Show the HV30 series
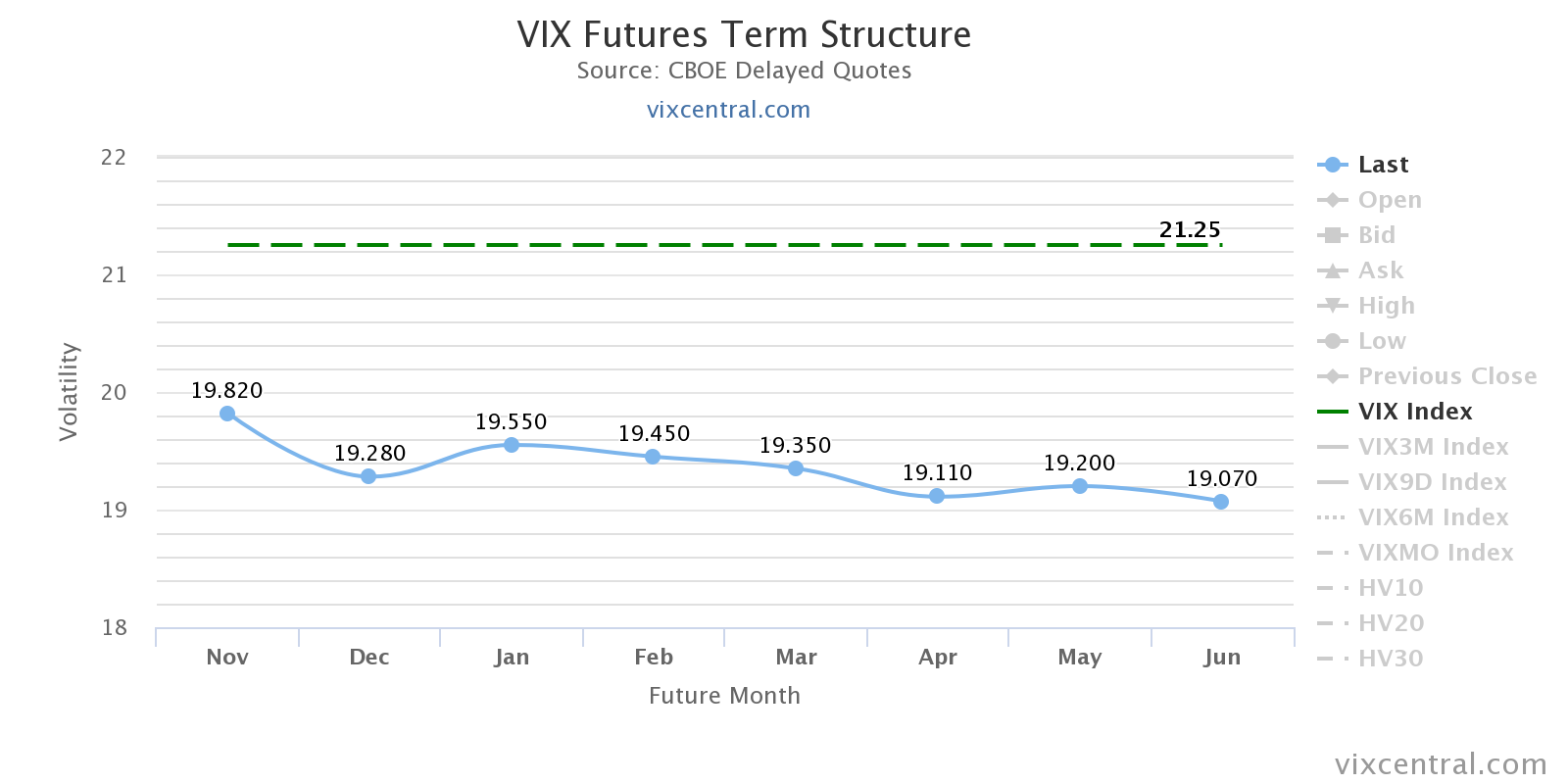Image resolution: width=1568 pixels, height=784 pixels. (1390, 659)
